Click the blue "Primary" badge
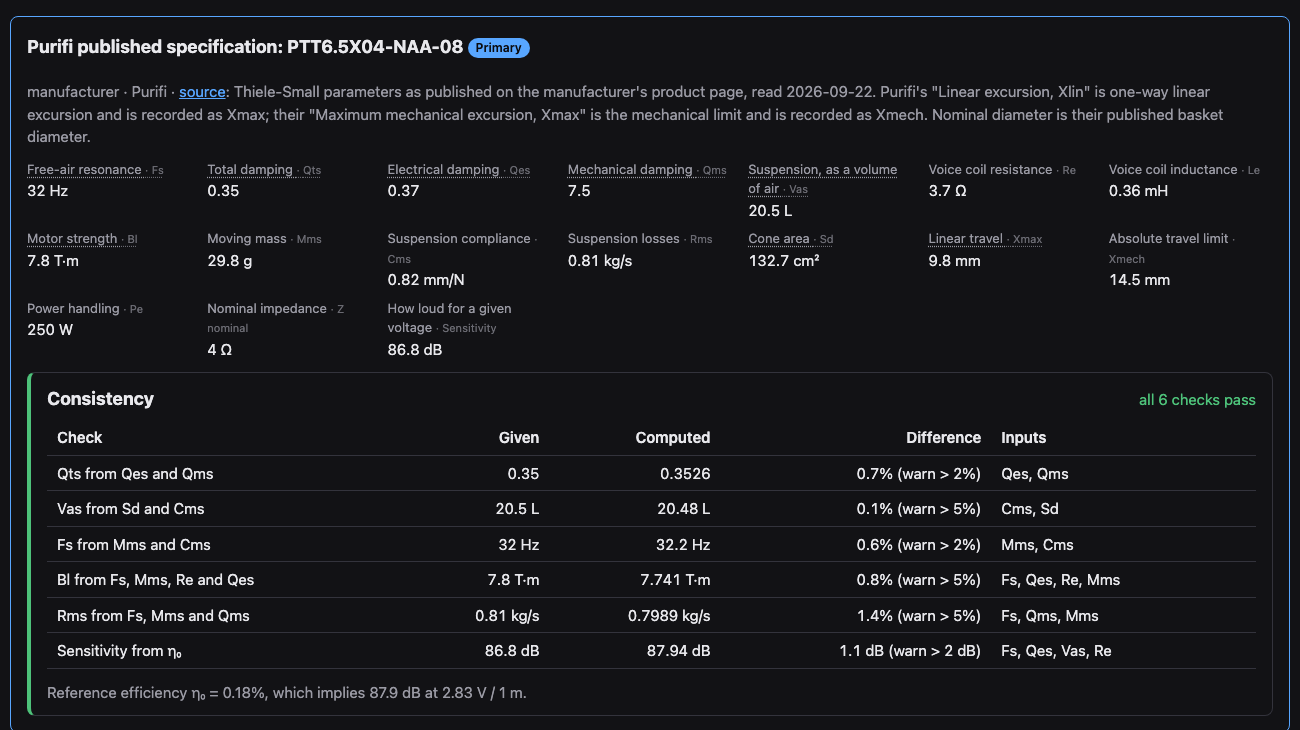1300x730 pixels. [498, 47]
